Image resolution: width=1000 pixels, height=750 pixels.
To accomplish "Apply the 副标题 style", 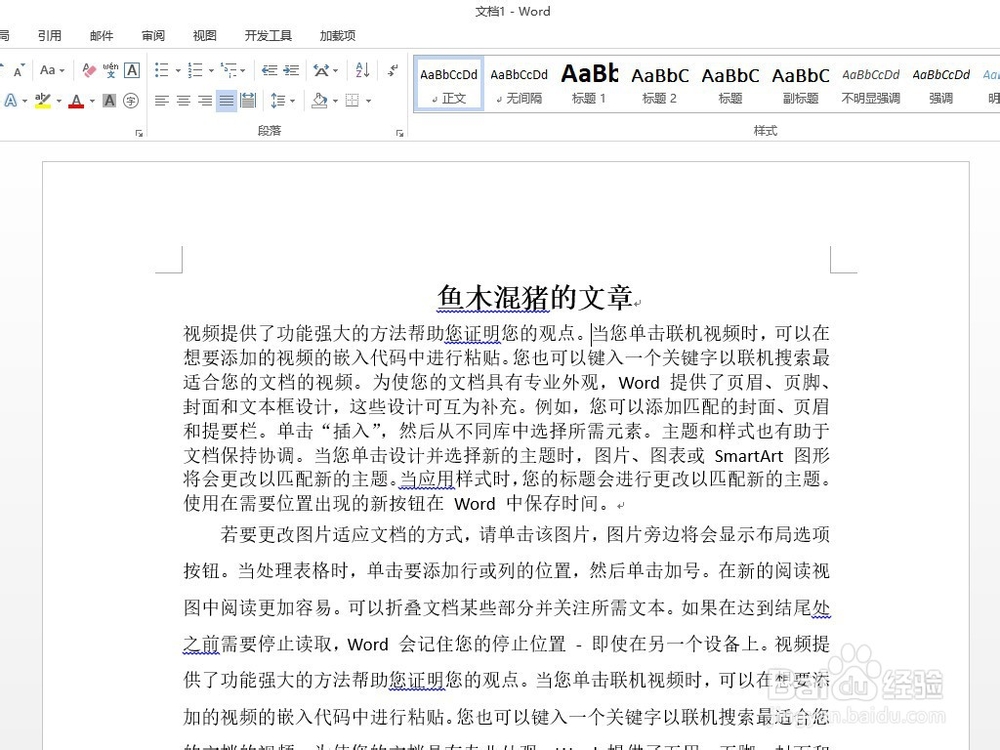I will point(800,84).
